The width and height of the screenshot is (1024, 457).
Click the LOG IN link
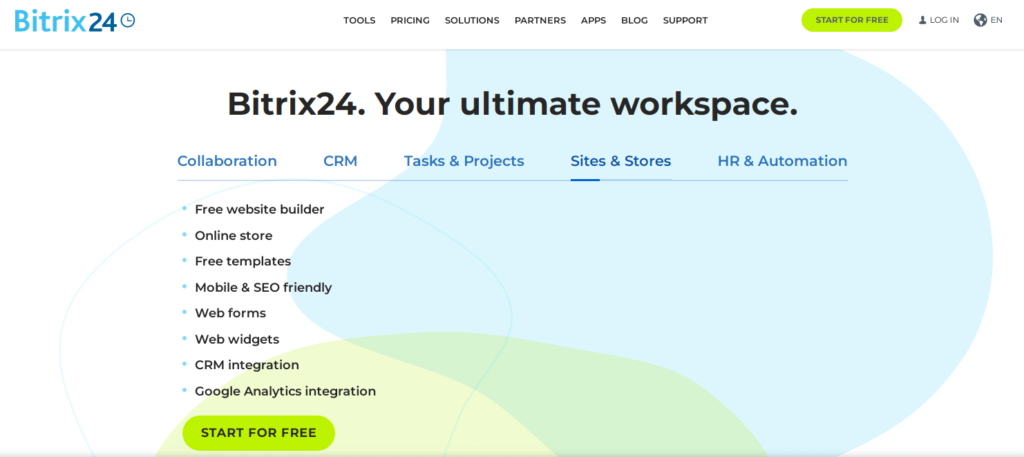click(x=944, y=20)
